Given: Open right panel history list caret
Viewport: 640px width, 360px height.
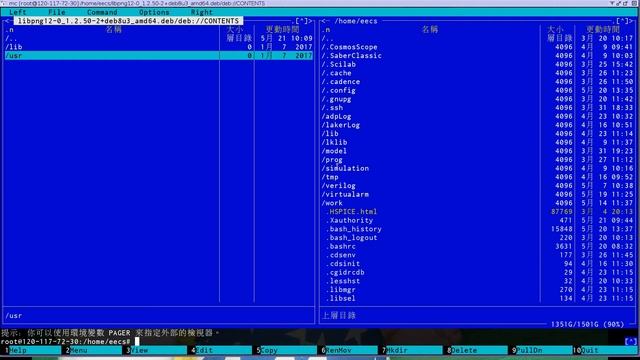Looking at the screenshot, I should pos(623,21).
